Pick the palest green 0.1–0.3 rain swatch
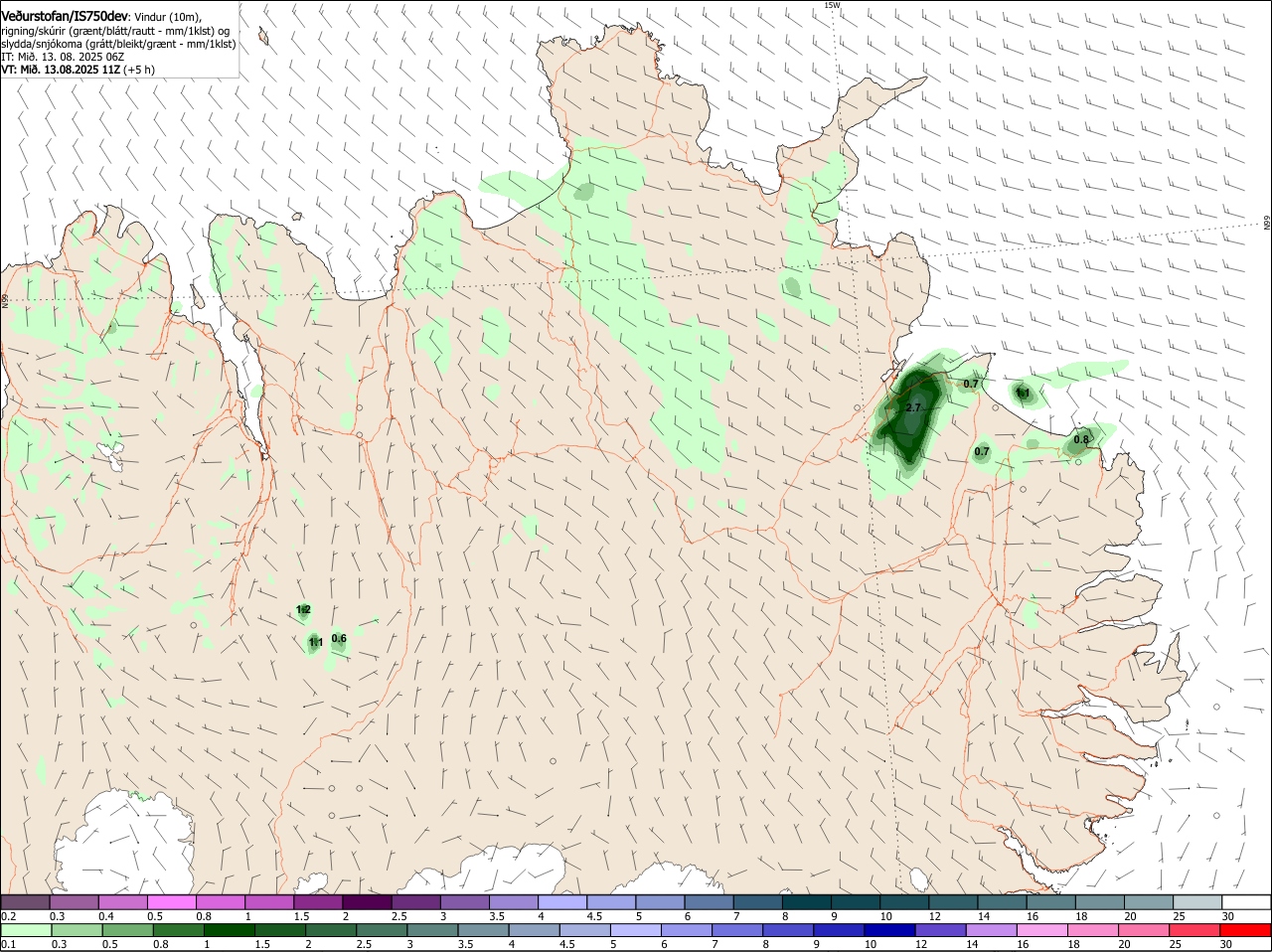1272x952 pixels. click(x=25, y=930)
